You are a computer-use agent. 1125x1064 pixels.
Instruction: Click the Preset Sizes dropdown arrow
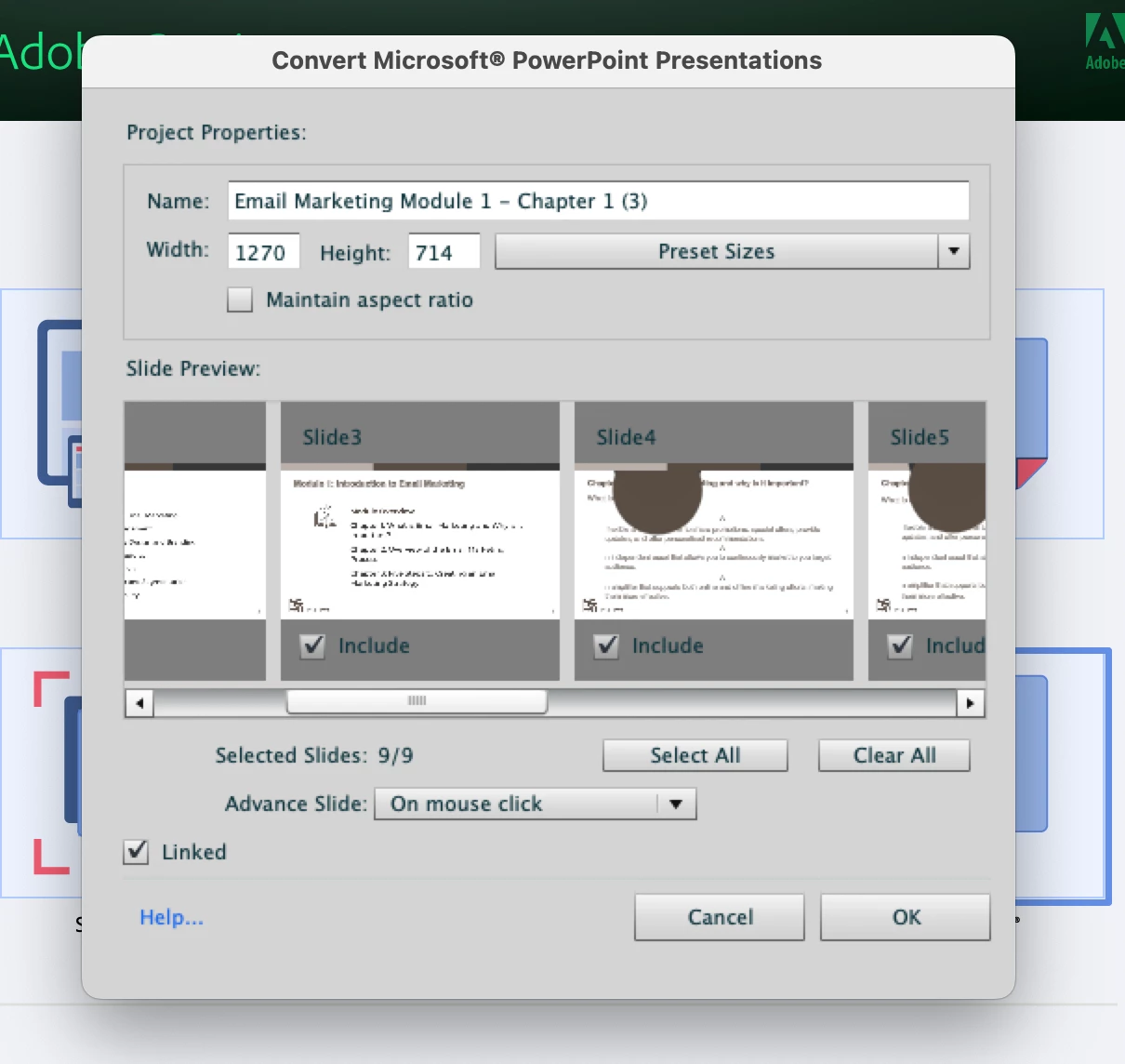coord(954,251)
